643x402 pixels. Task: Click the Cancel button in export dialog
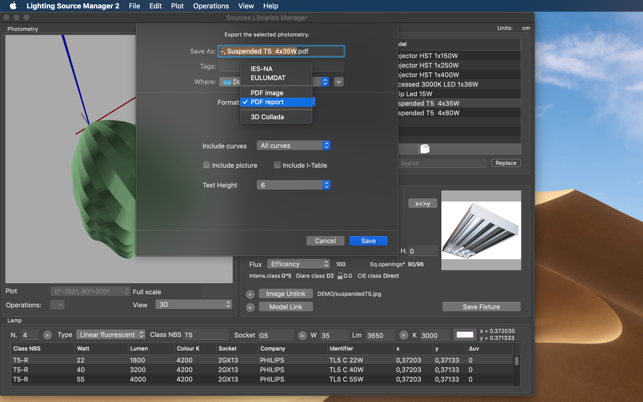[325, 241]
